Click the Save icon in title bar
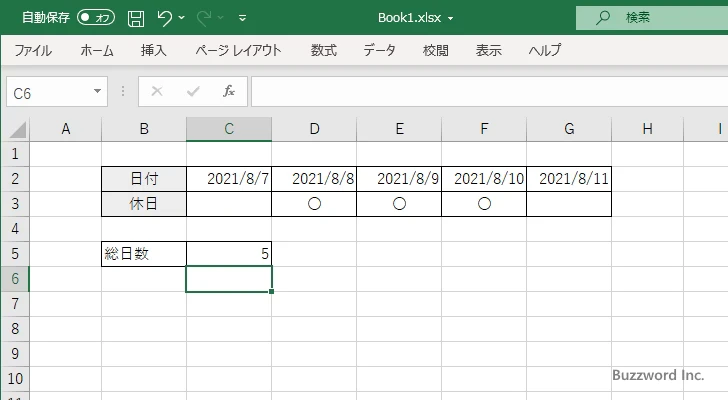Viewport: 728px width, 400px height. 136,18
